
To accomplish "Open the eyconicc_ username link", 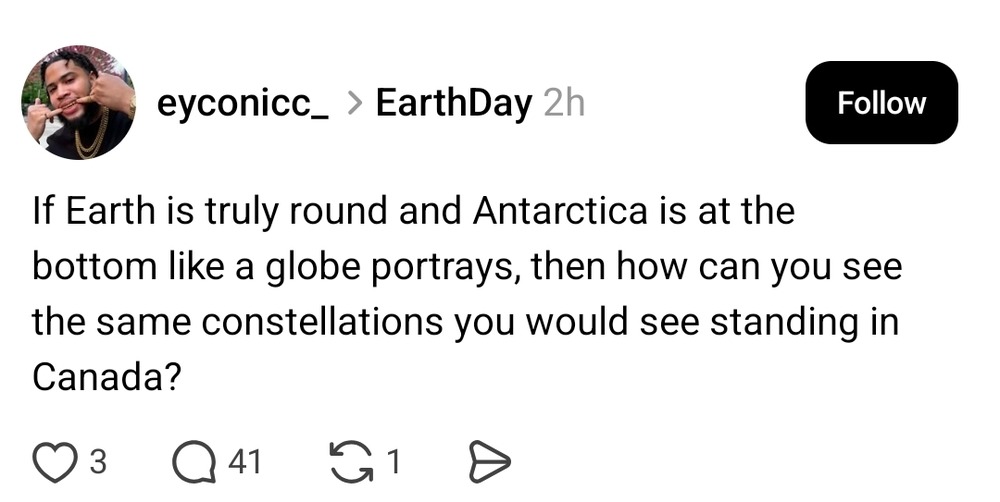I will tap(243, 103).
